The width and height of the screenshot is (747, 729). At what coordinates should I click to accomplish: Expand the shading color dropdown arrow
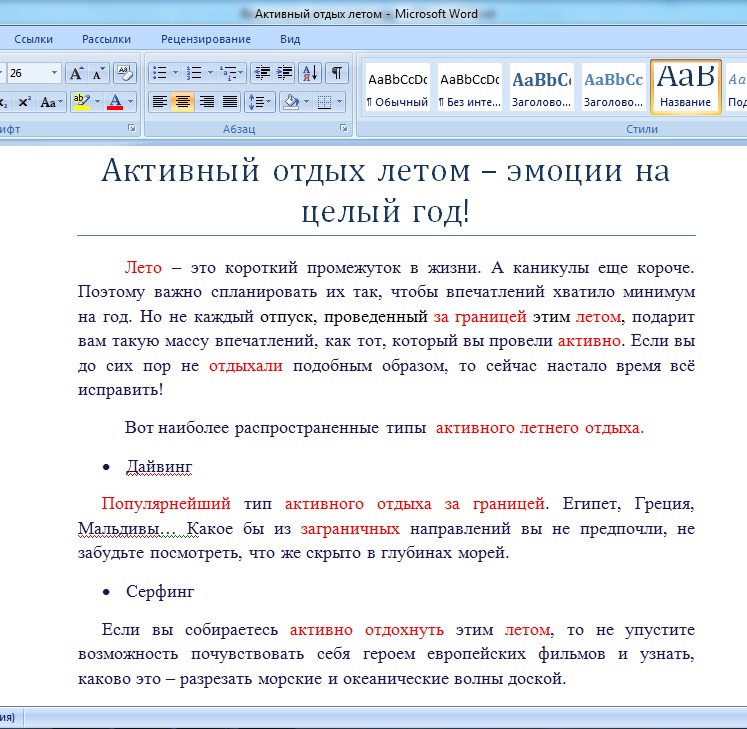(306, 102)
